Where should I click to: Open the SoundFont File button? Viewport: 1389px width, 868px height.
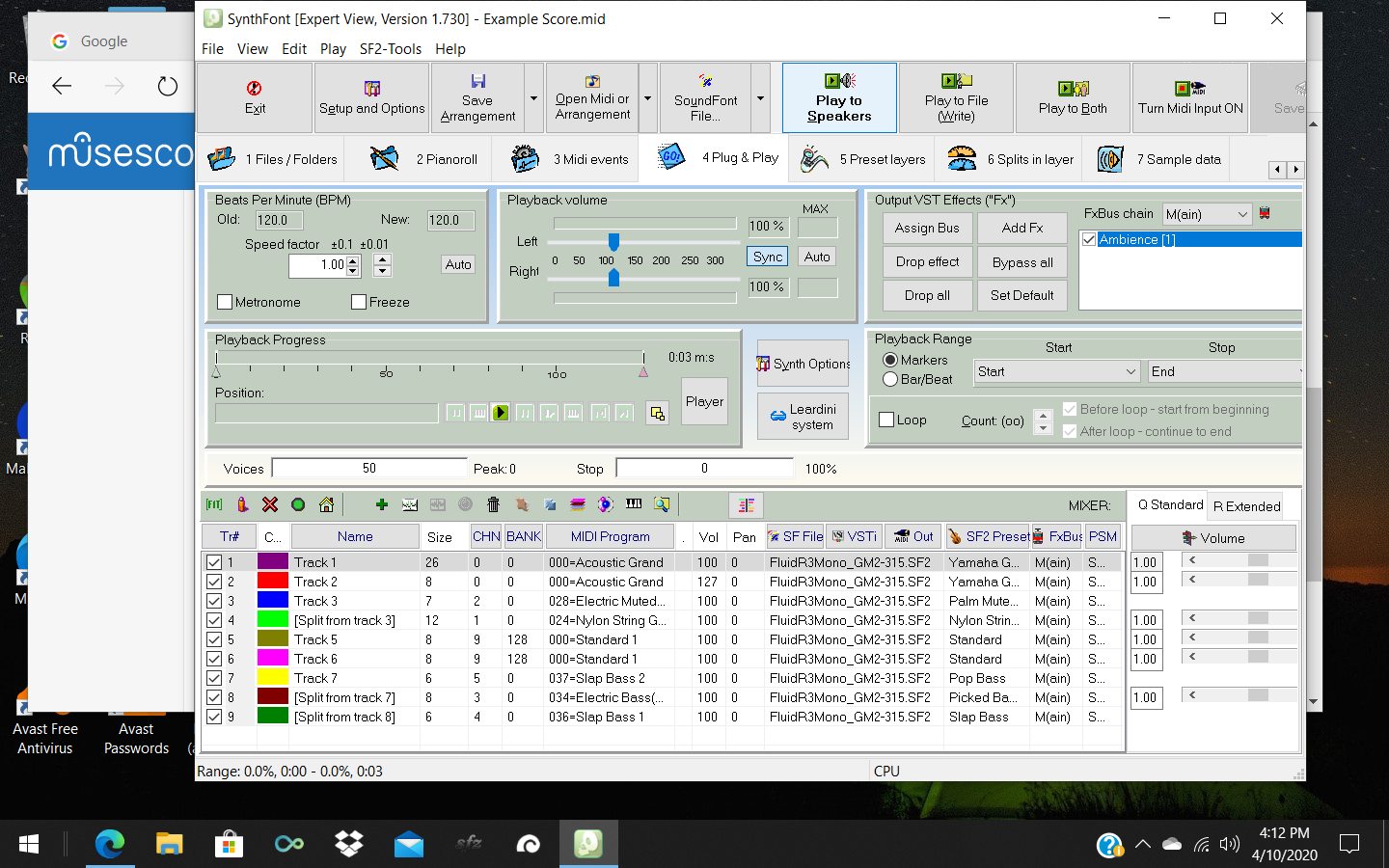706,97
